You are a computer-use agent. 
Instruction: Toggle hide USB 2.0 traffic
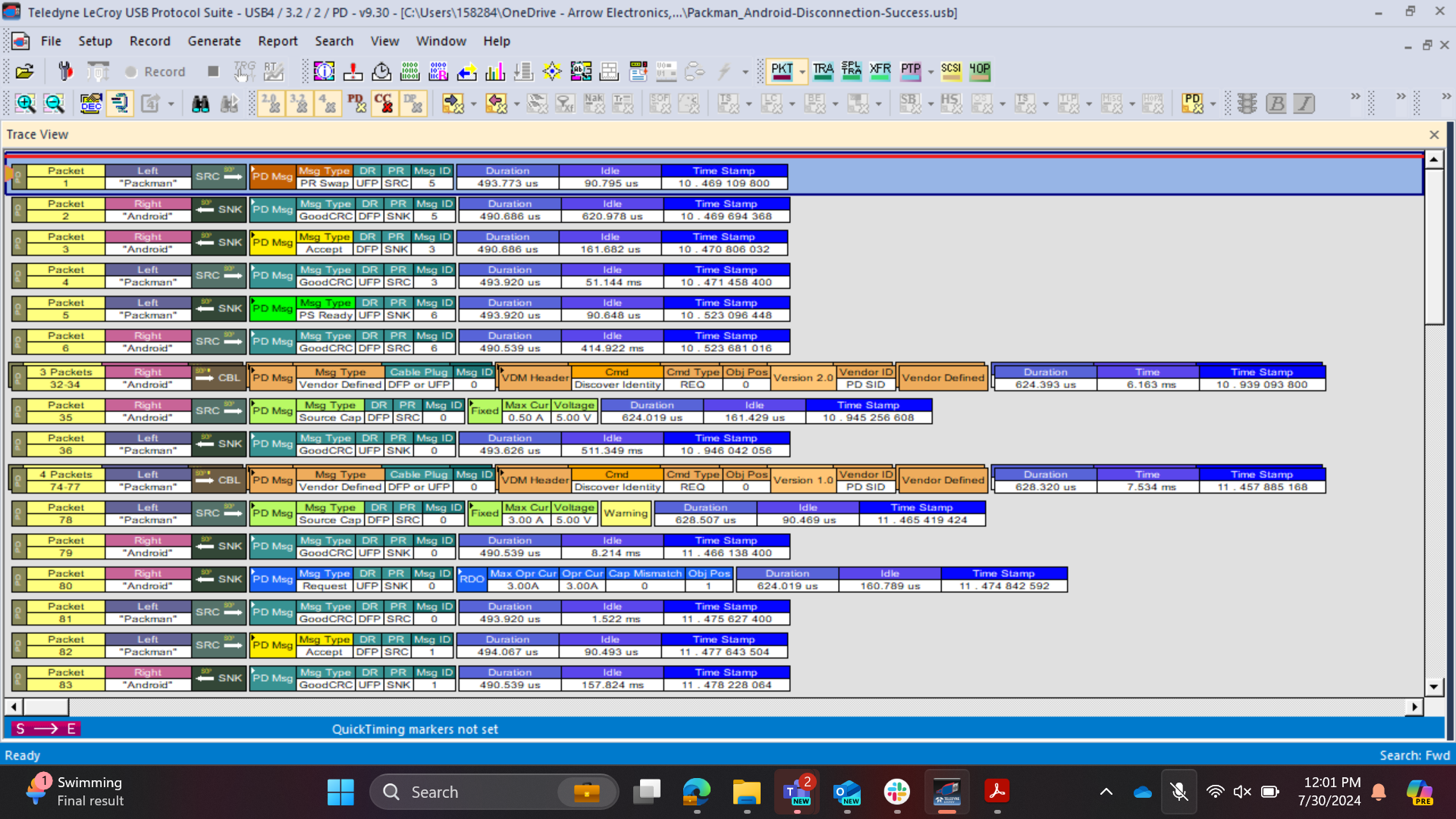(271, 104)
